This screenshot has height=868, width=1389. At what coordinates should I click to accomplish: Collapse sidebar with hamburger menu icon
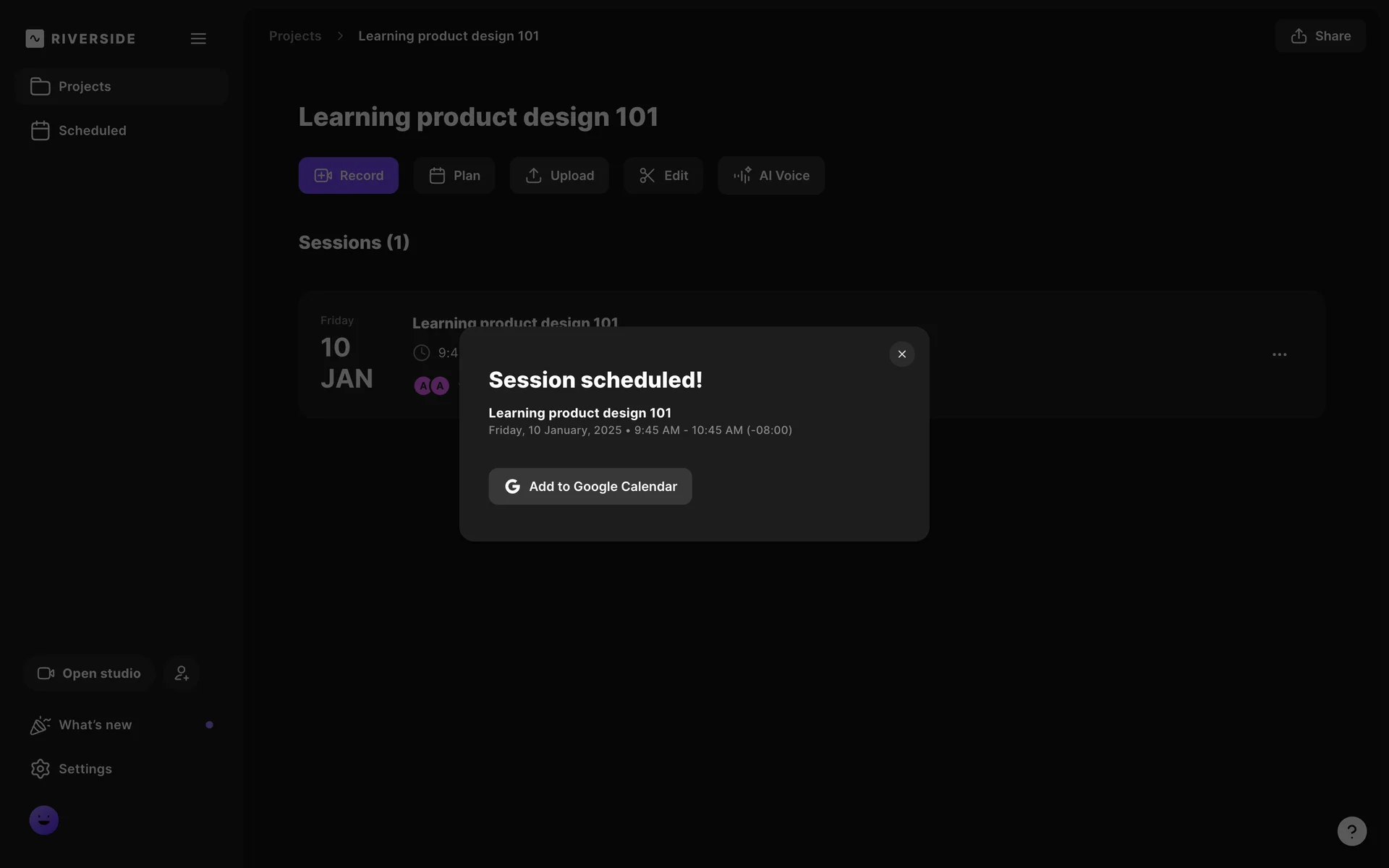[198, 38]
